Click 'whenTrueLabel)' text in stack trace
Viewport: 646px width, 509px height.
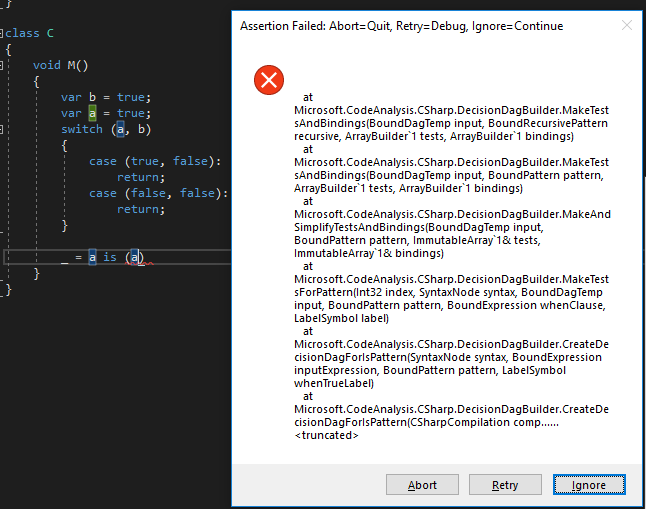pyautogui.click(x=334, y=383)
